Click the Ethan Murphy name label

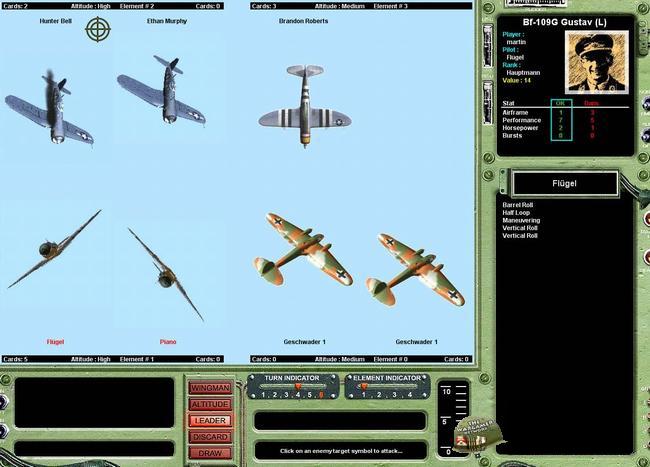tap(167, 21)
